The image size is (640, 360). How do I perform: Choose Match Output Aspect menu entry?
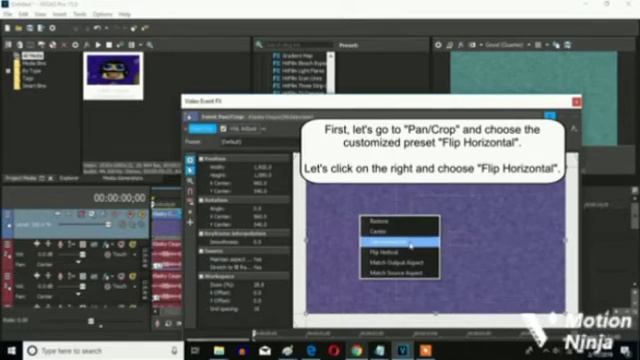click(400, 263)
